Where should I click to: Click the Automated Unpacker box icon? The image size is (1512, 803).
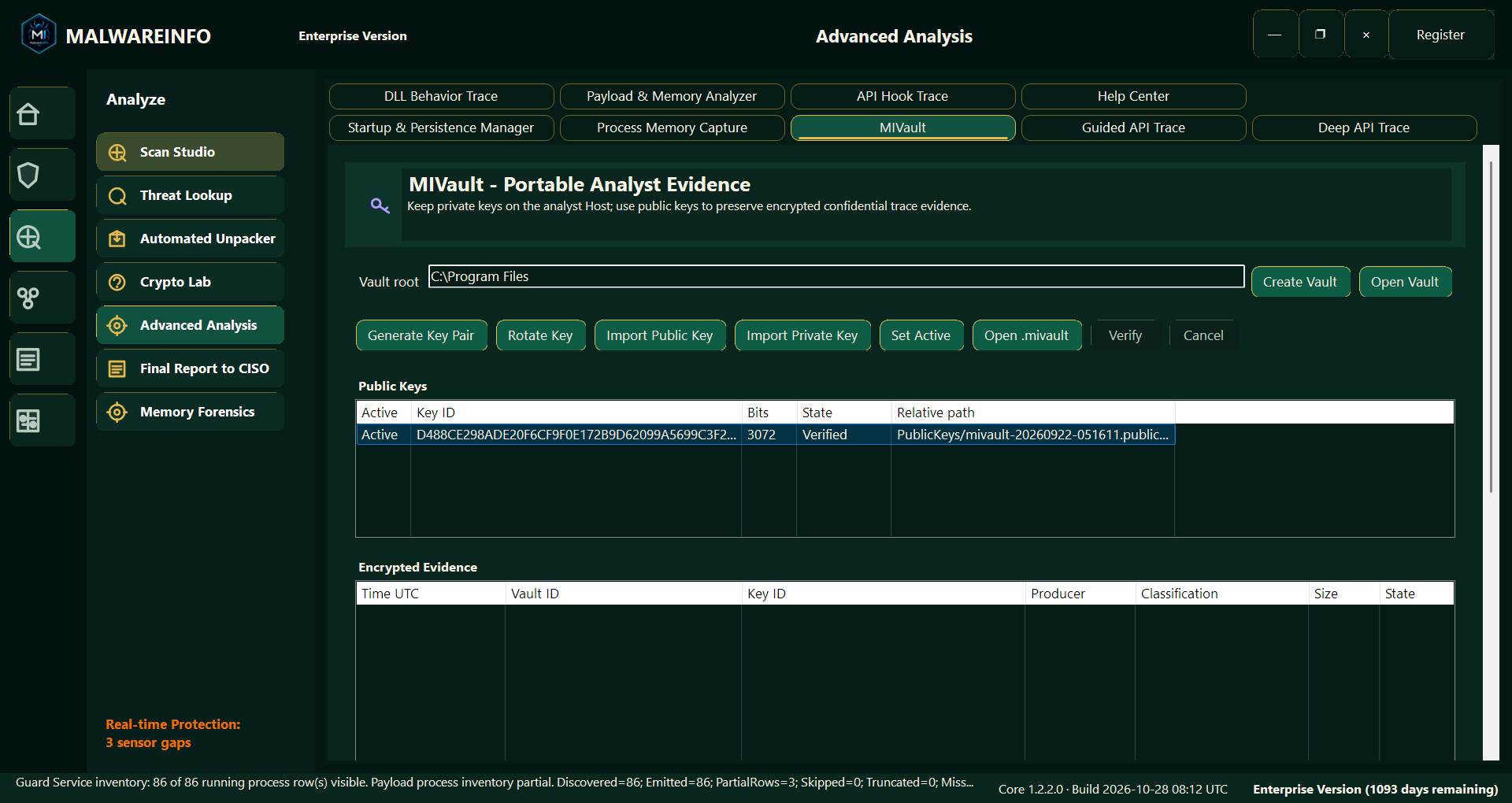[117, 239]
